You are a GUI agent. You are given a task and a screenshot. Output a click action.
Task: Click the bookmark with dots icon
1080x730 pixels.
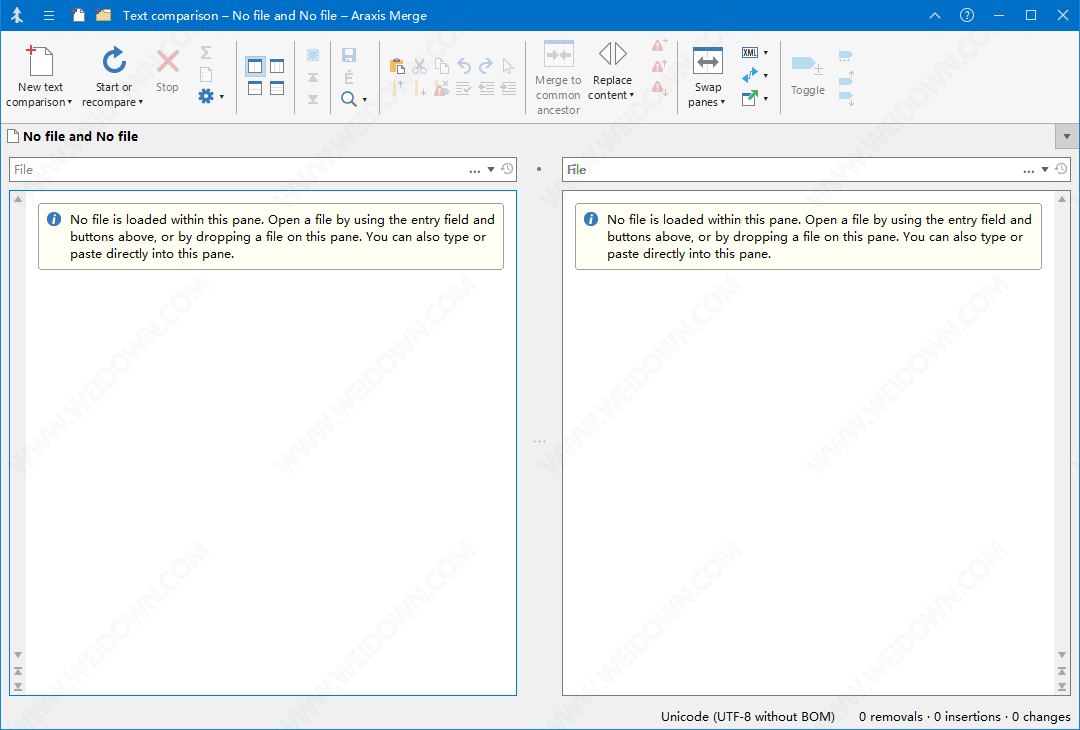tap(846, 56)
